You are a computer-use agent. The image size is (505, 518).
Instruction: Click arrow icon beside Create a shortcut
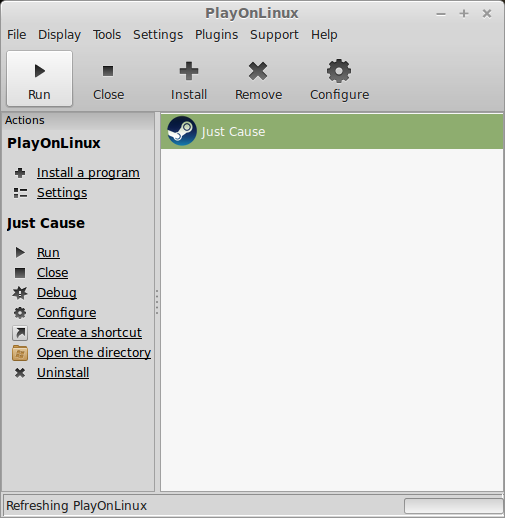pyautogui.click(x=20, y=333)
